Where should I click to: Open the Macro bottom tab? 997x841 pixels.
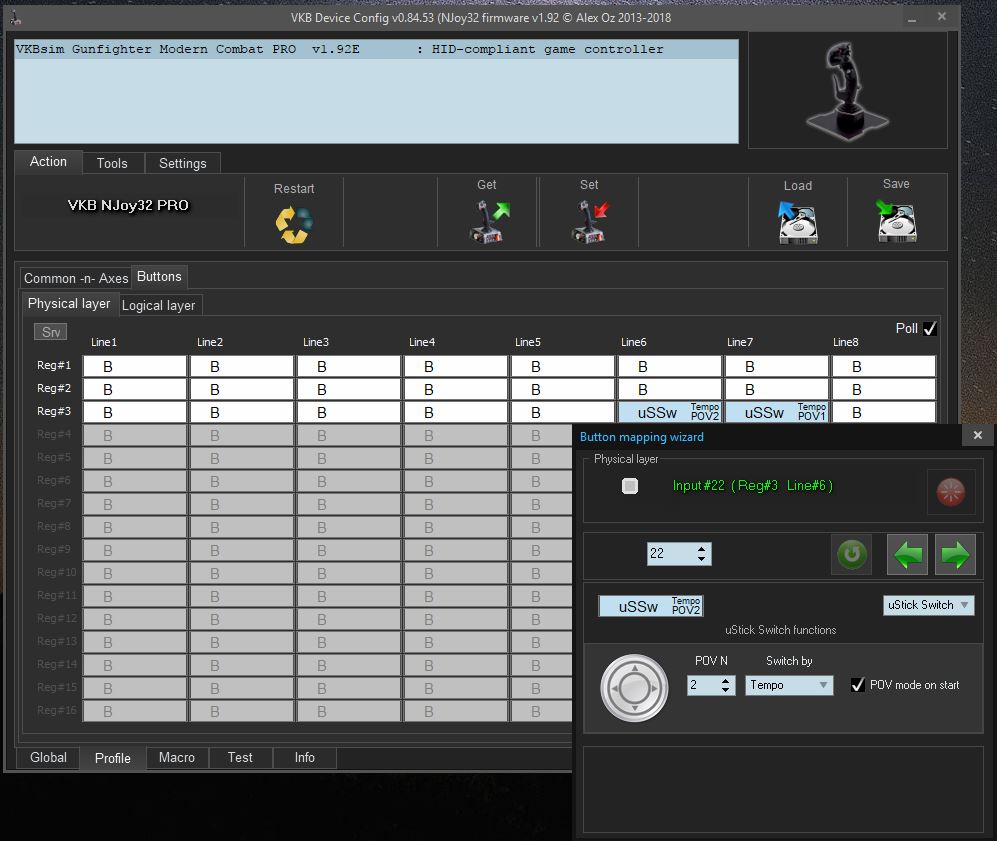[177, 758]
